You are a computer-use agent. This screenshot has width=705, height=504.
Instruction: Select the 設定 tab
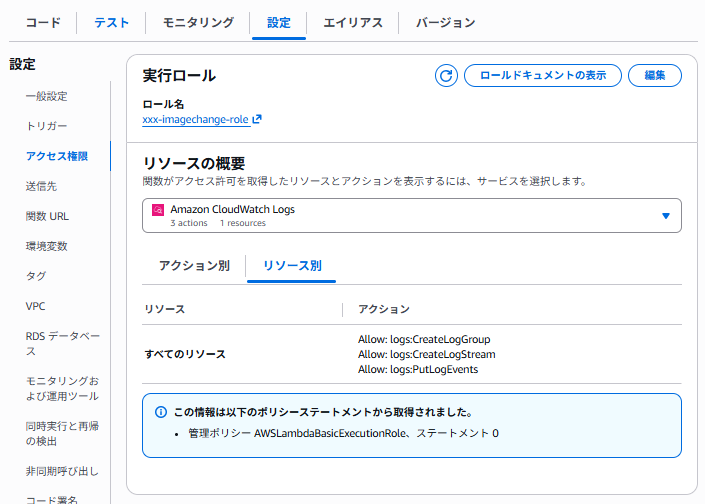(x=279, y=22)
